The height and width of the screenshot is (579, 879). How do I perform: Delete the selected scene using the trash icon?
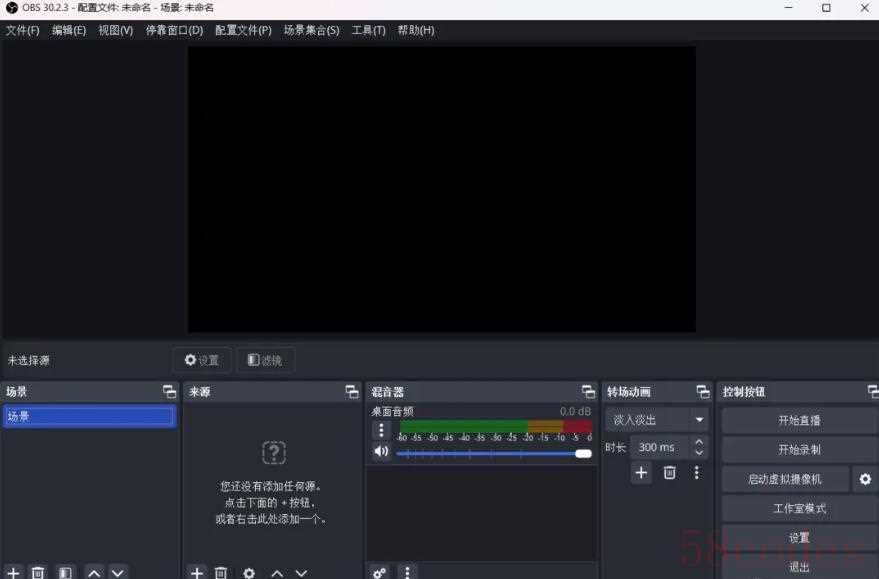(38, 573)
